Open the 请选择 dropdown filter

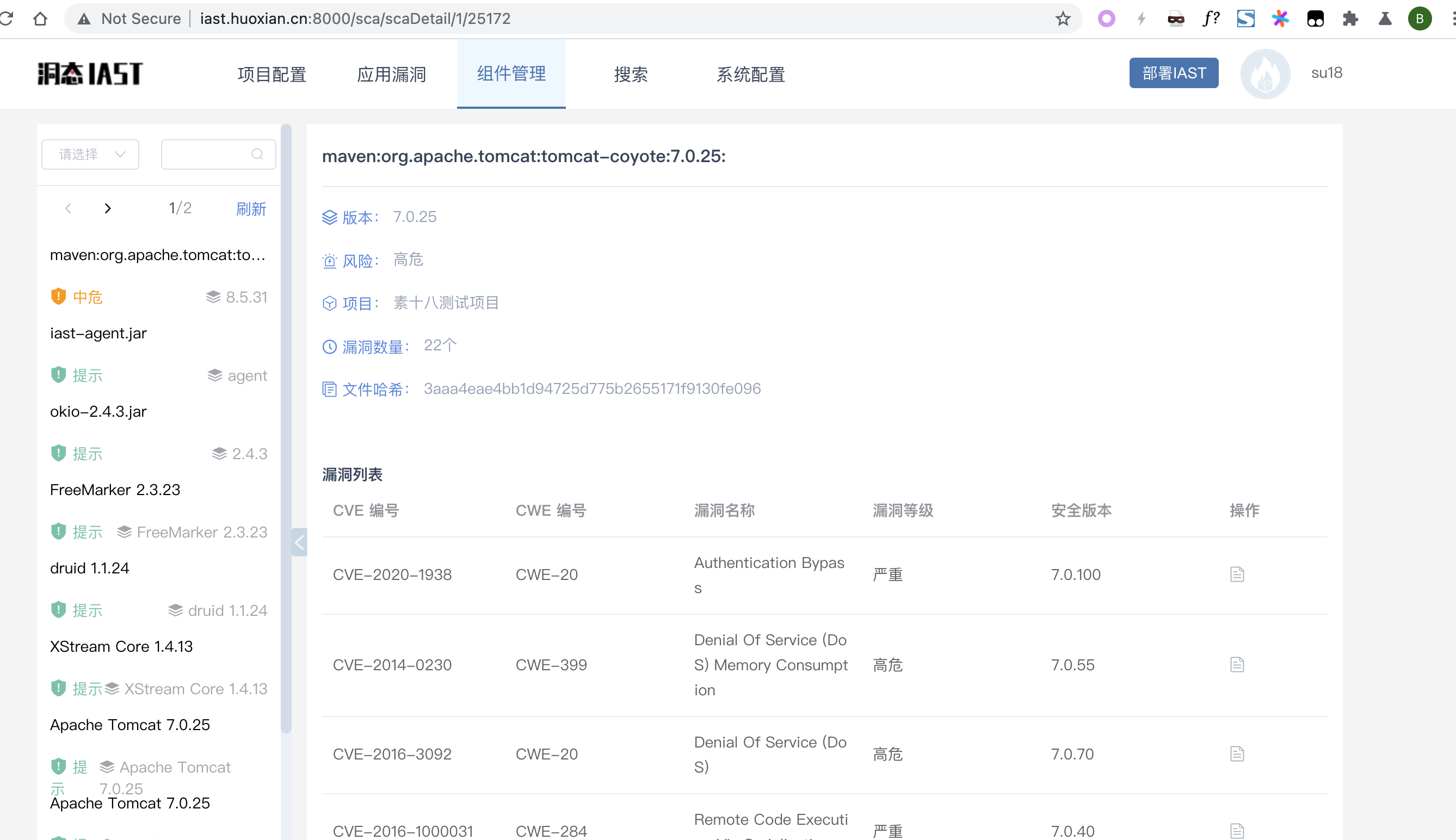(x=90, y=154)
